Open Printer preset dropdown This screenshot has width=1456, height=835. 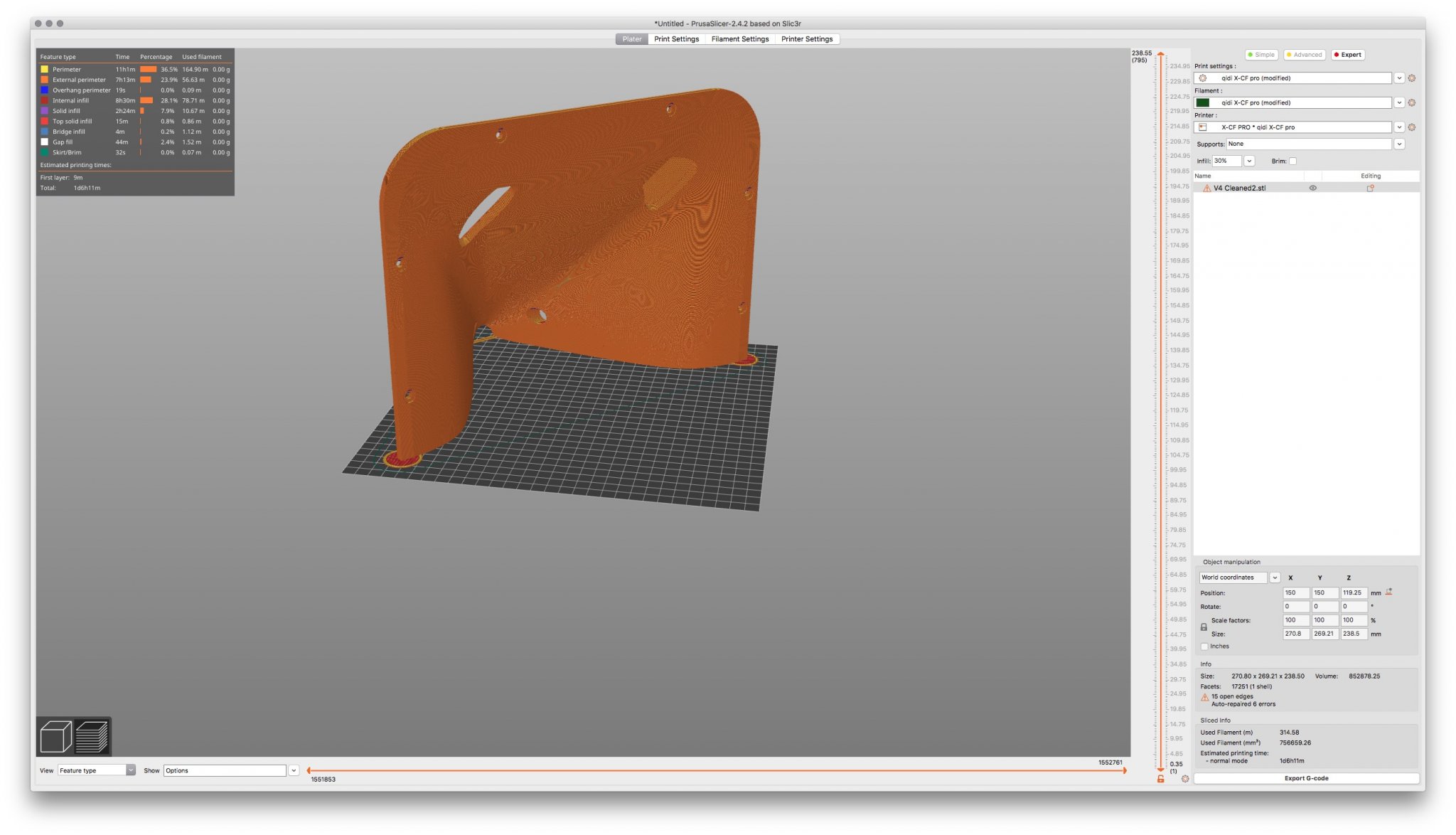tap(1399, 127)
